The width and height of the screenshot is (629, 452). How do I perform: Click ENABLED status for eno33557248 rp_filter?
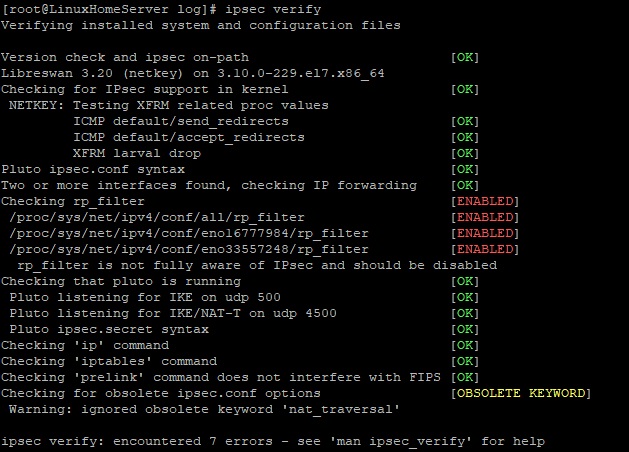coord(485,249)
